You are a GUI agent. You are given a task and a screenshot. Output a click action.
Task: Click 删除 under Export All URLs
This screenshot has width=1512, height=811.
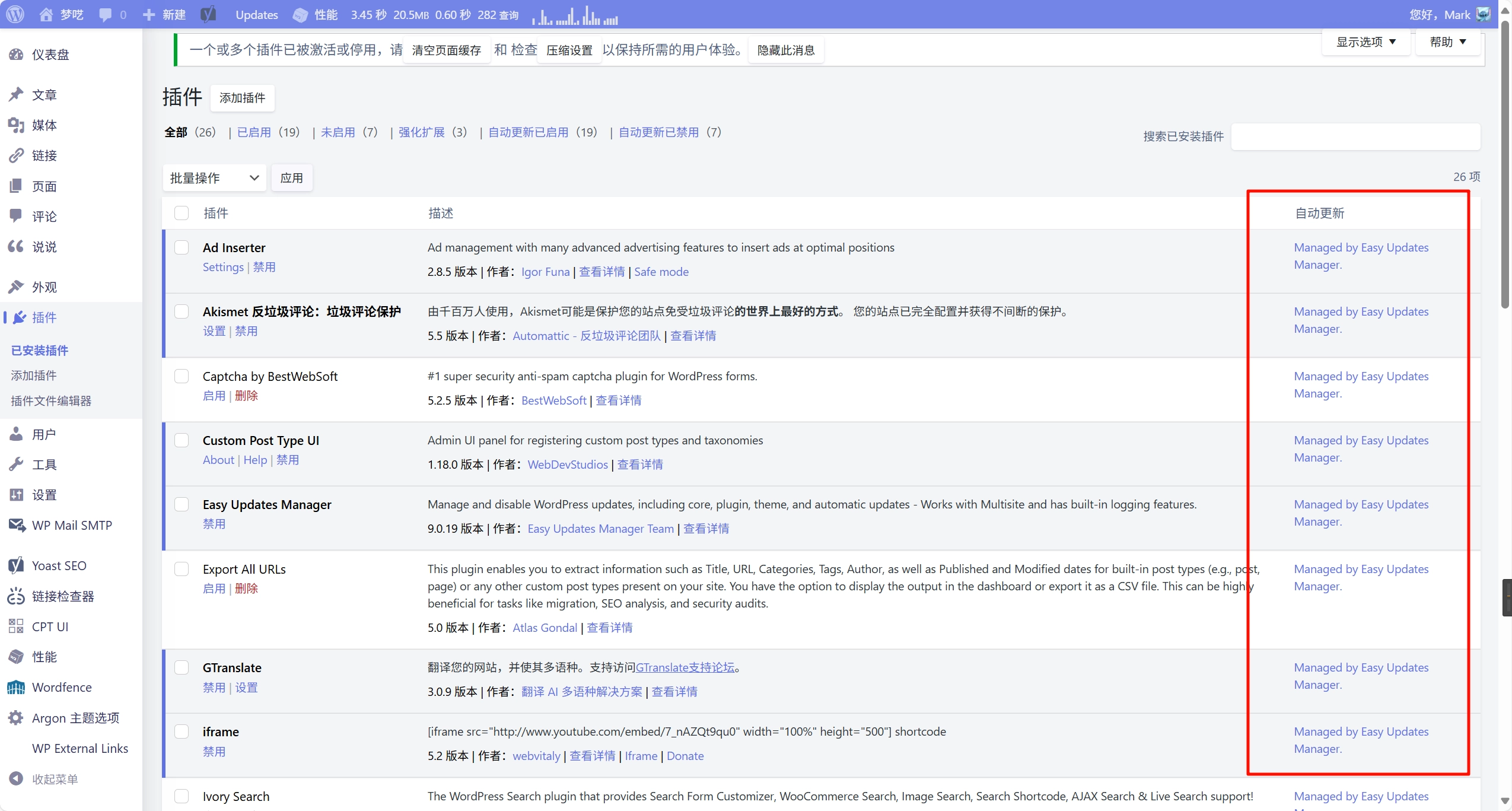coord(246,589)
